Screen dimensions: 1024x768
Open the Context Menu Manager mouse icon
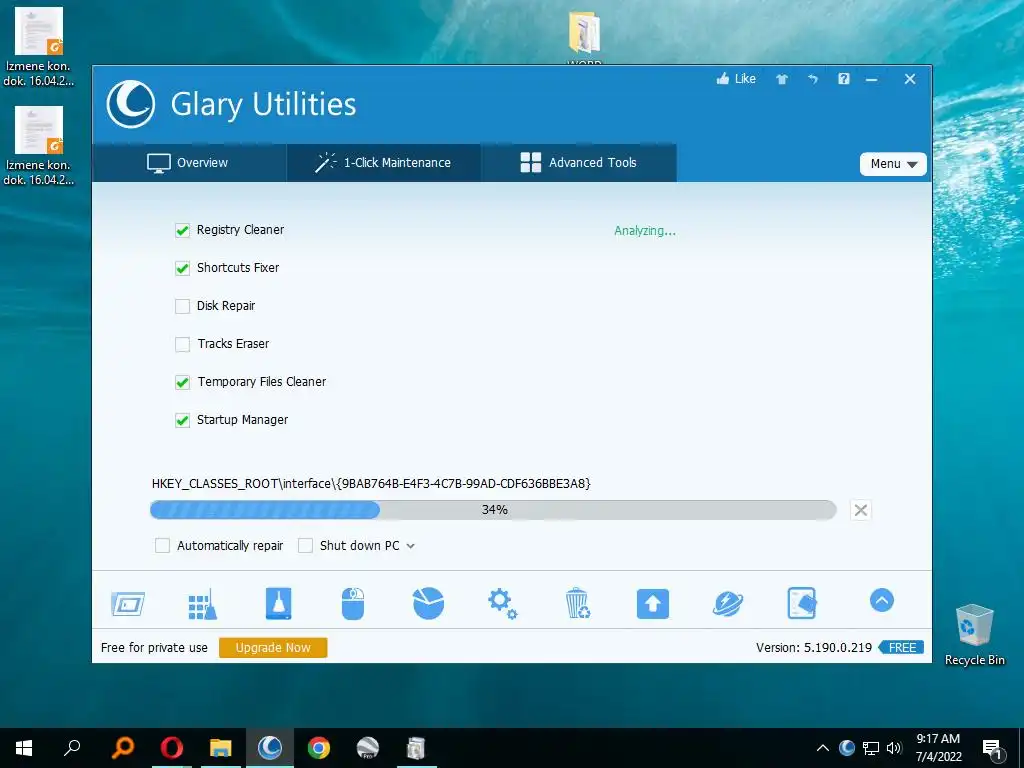pos(353,603)
